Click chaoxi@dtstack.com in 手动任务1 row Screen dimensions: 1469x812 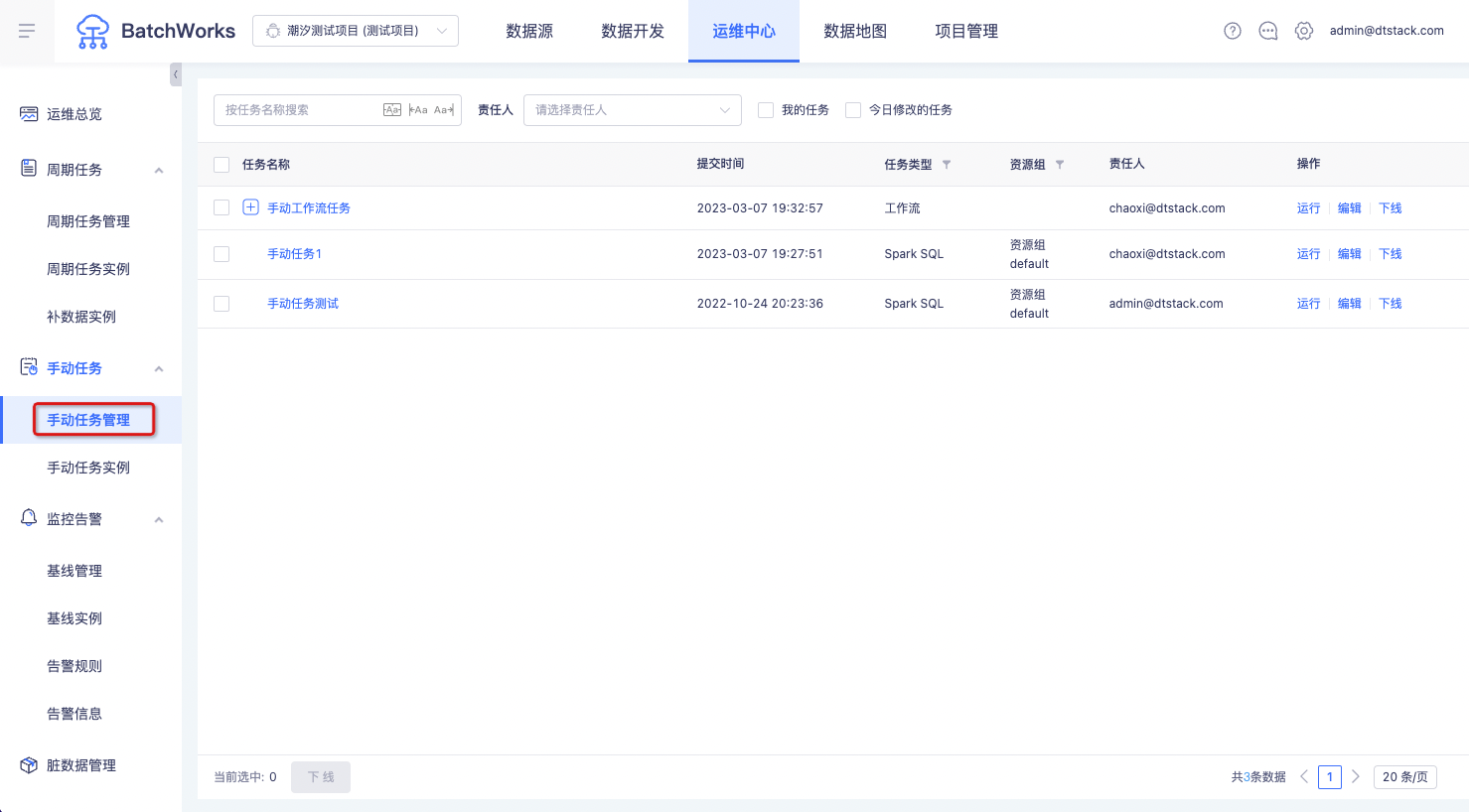pyautogui.click(x=1167, y=254)
